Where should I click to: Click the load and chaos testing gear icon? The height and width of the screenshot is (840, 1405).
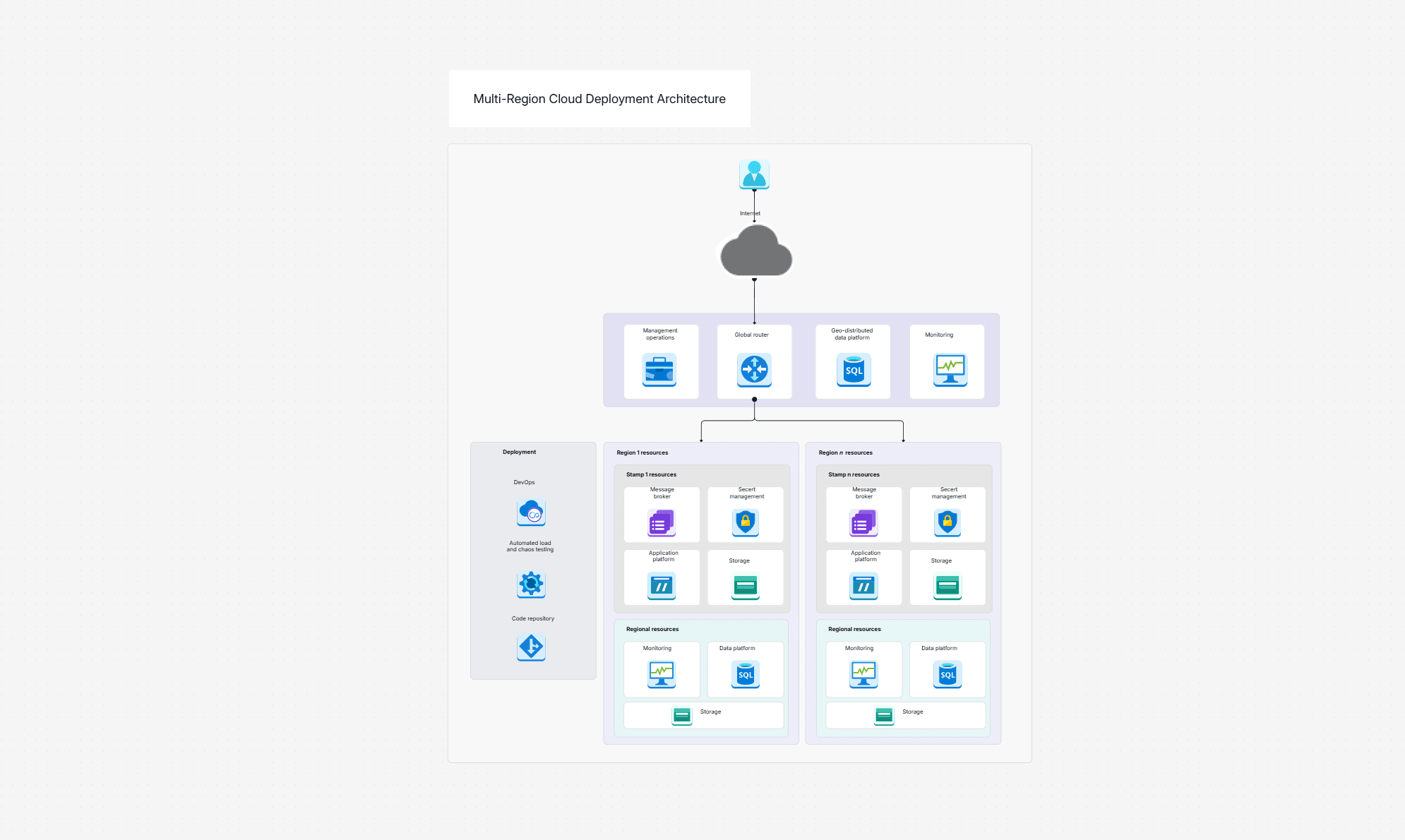tap(532, 584)
